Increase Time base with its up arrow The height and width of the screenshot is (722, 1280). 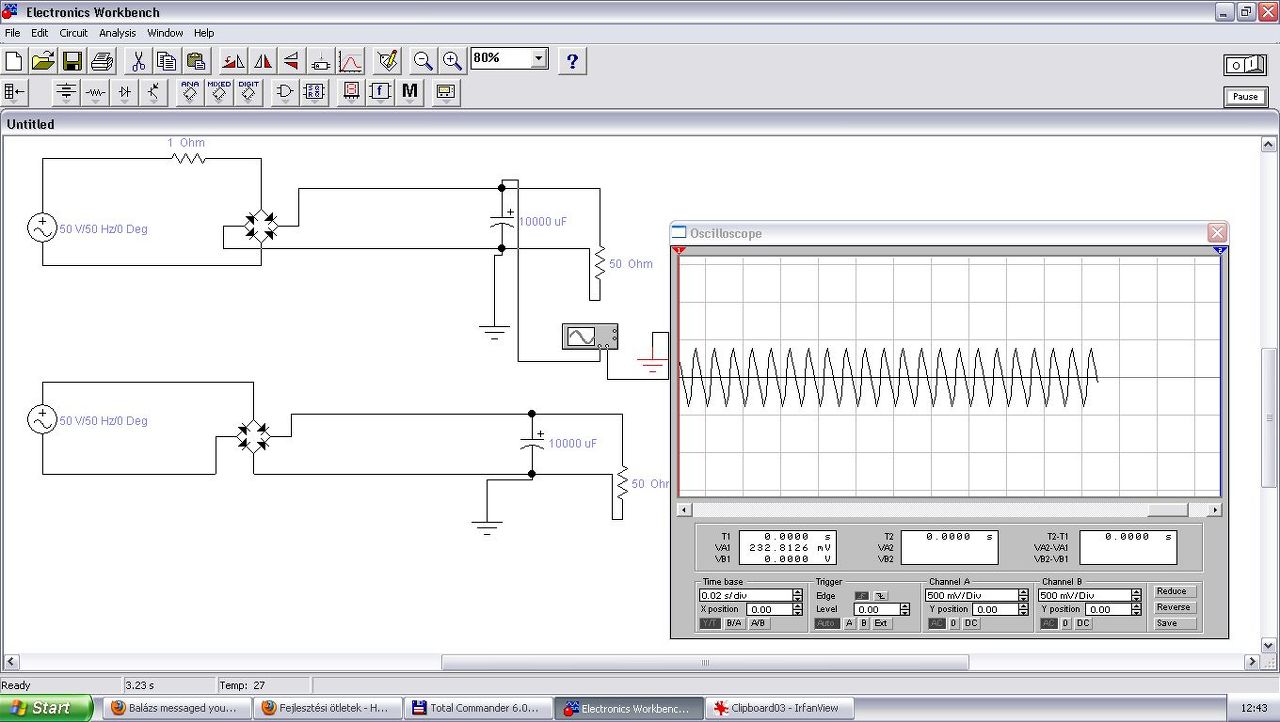point(797,592)
